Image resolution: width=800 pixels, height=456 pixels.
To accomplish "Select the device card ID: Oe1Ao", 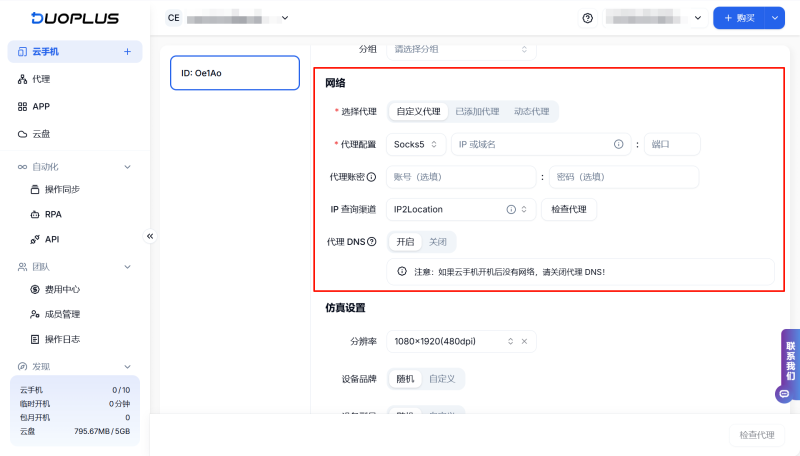I will 235,73.
